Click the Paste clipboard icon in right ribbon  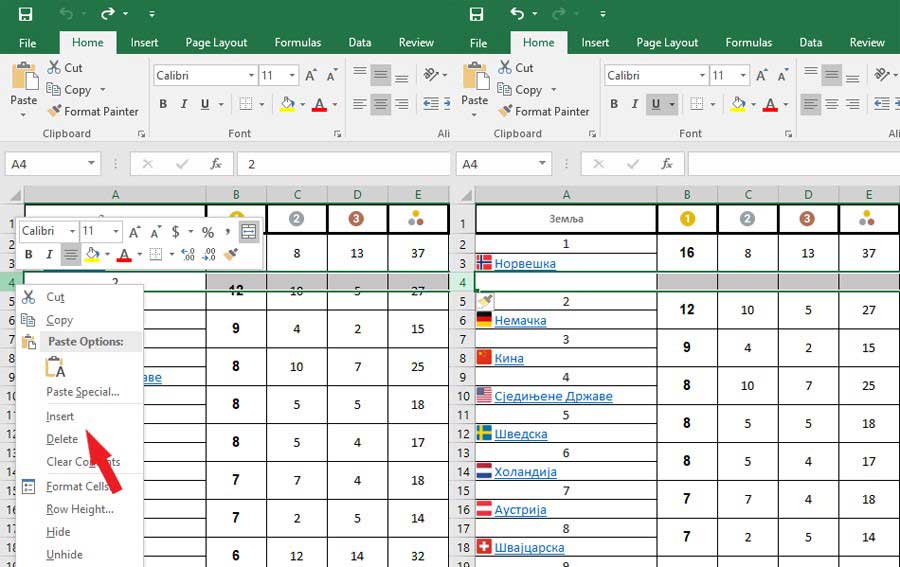475,76
